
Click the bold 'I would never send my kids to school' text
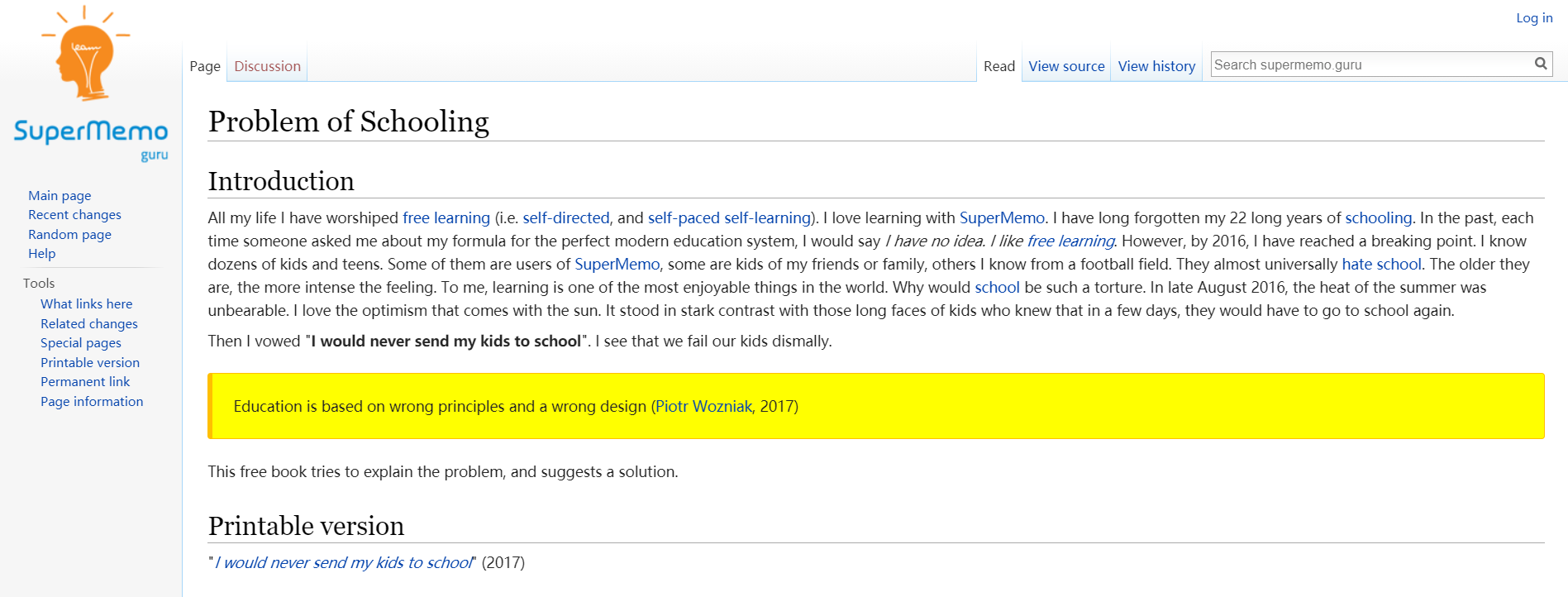point(446,341)
